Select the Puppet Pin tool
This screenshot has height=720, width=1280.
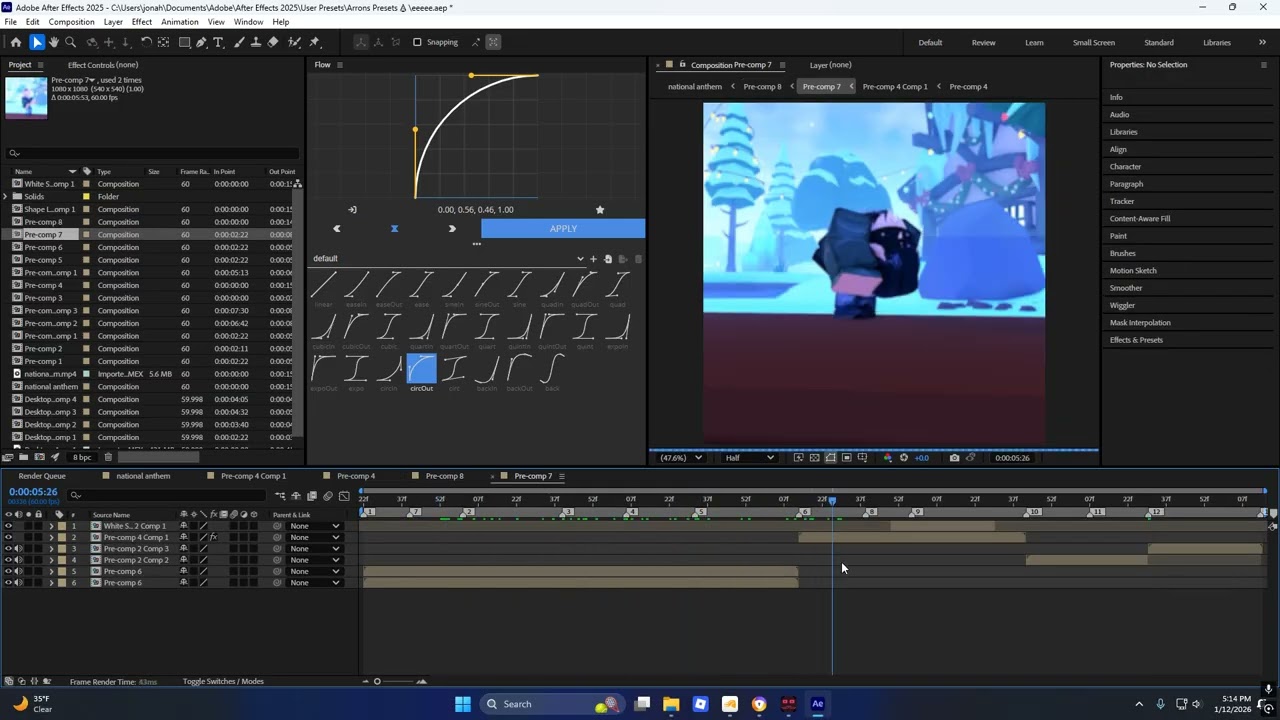pyautogui.click(x=315, y=42)
